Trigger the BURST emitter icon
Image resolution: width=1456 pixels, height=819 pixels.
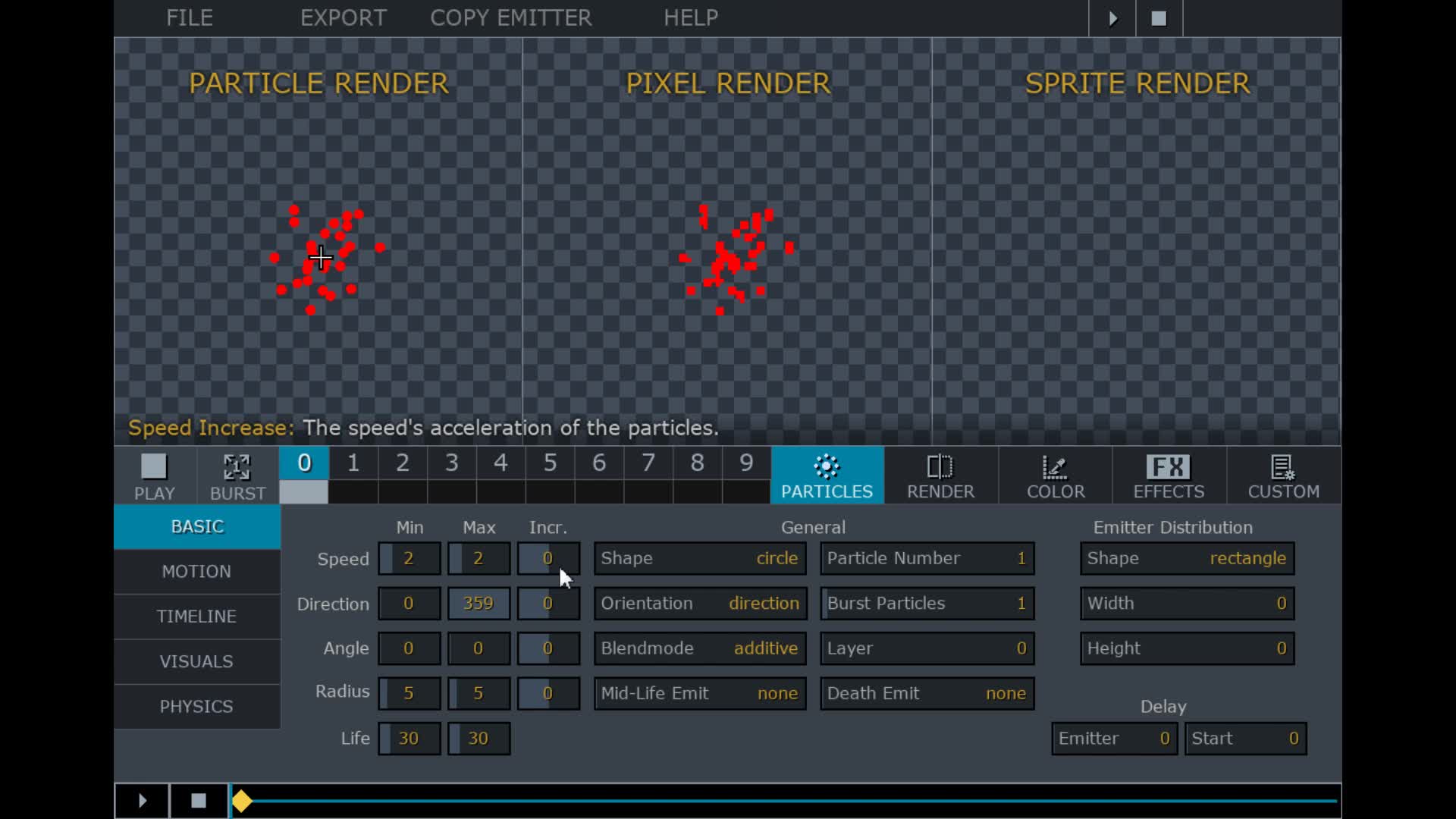tap(237, 475)
